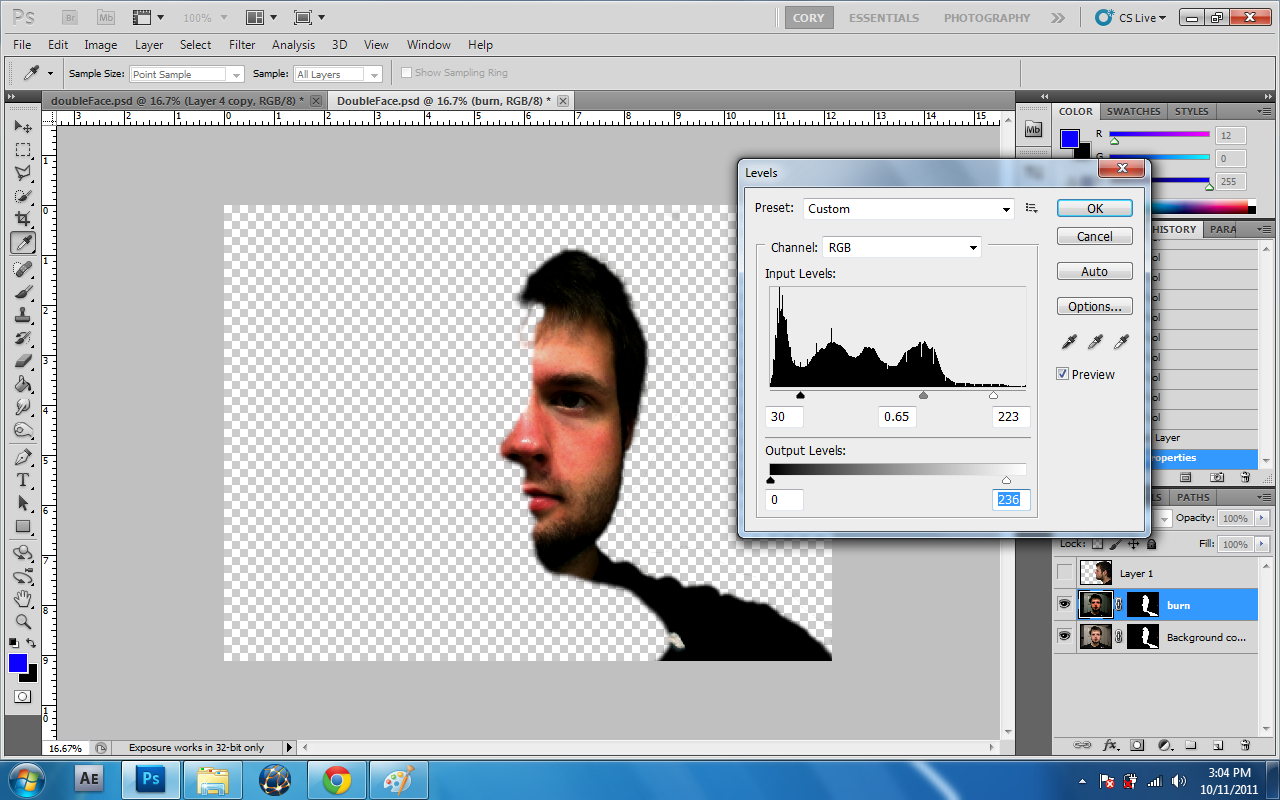Create new adjustment layer icon
This screenshot has width=1280, height=800.
(1164, 745)
